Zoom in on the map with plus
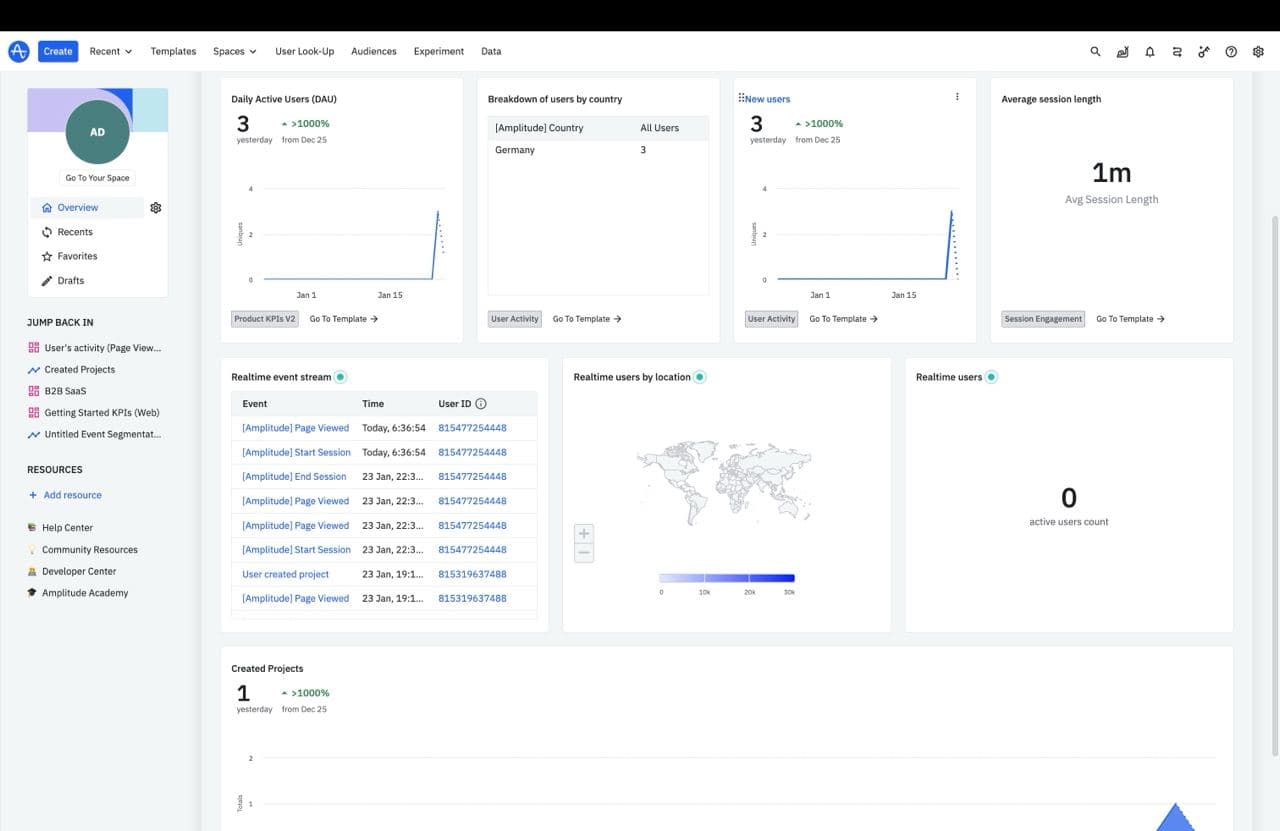Screen dimensions: 1280x831 pos(584,533)
